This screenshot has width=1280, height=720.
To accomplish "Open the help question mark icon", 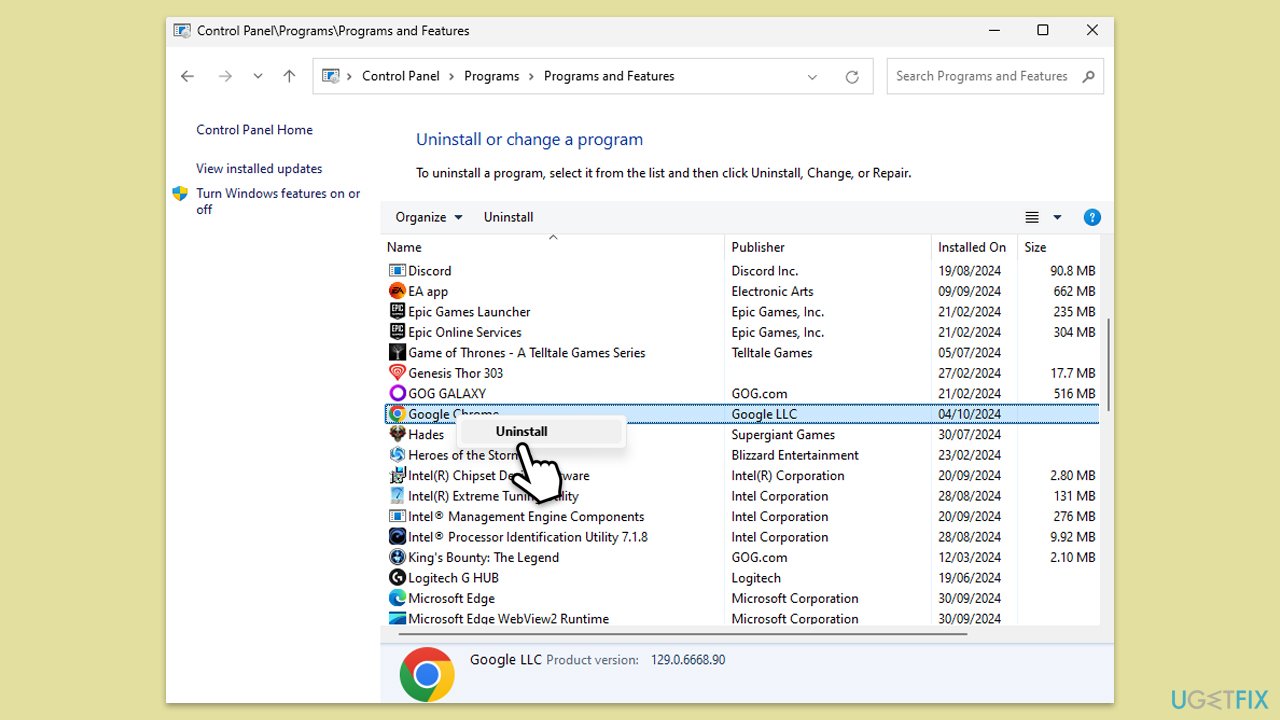I will point(1092,217).
